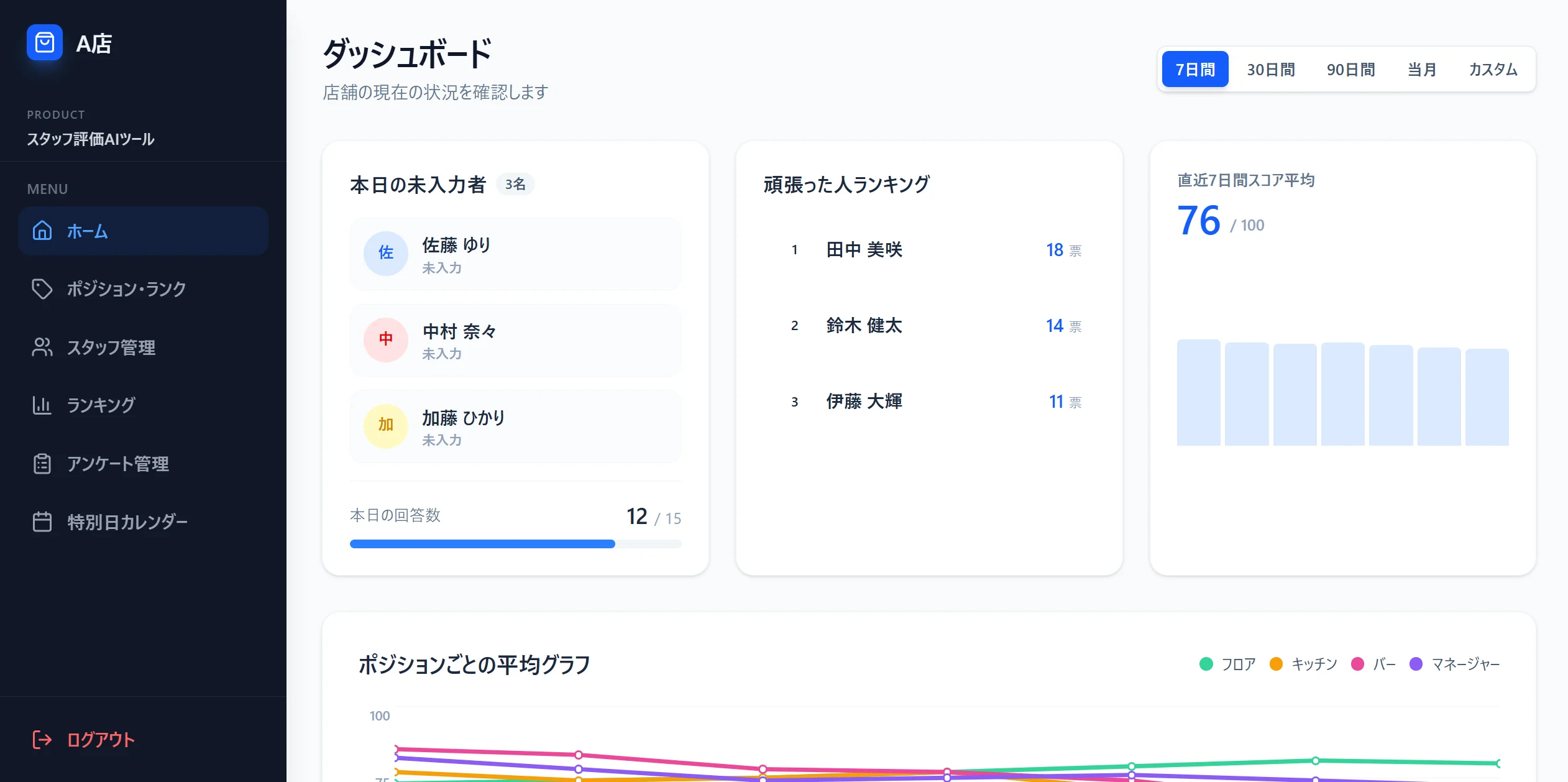
Task: Open the ポジション・ランク menu item
Action: (x=143, y=288)
